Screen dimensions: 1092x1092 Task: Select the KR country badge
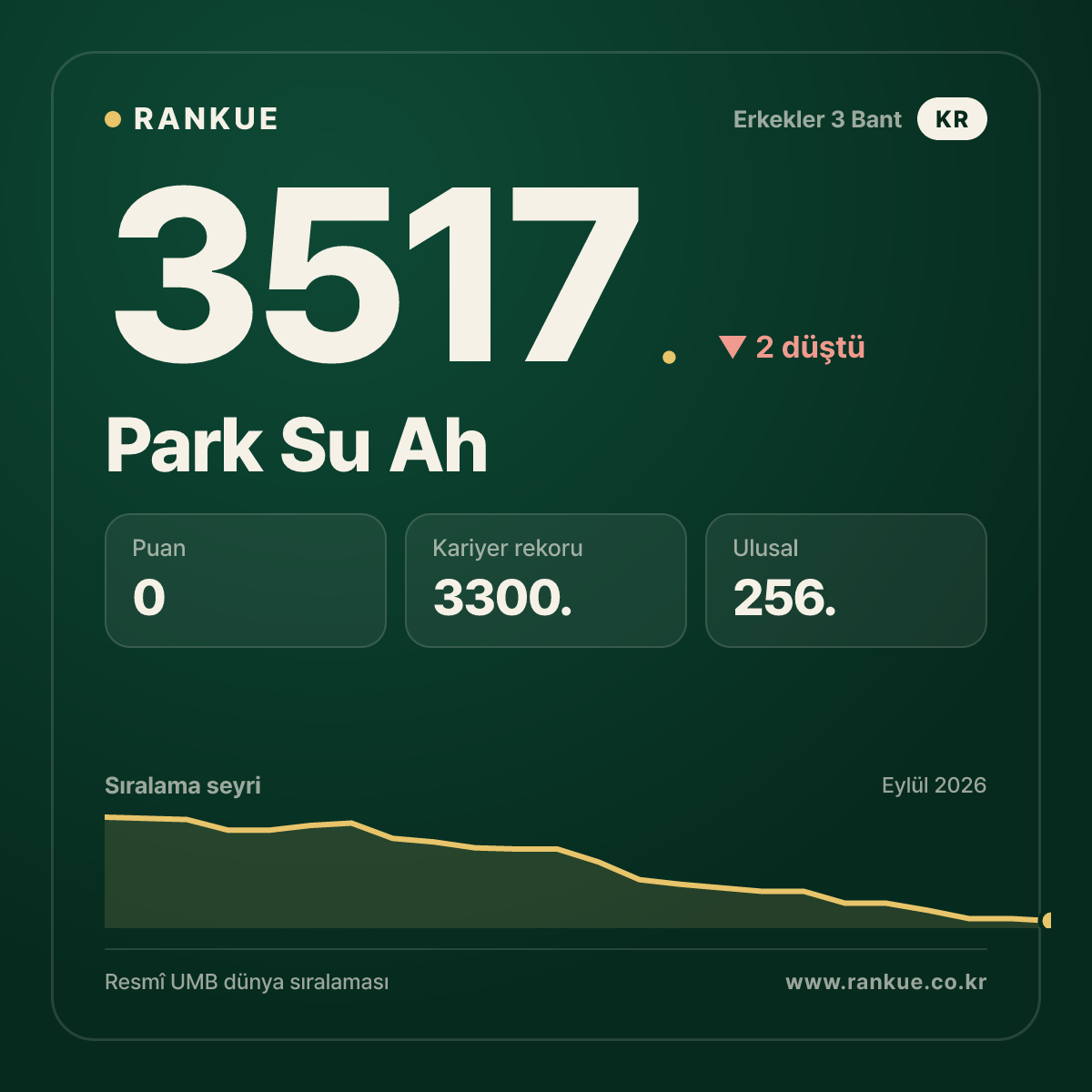952,119
